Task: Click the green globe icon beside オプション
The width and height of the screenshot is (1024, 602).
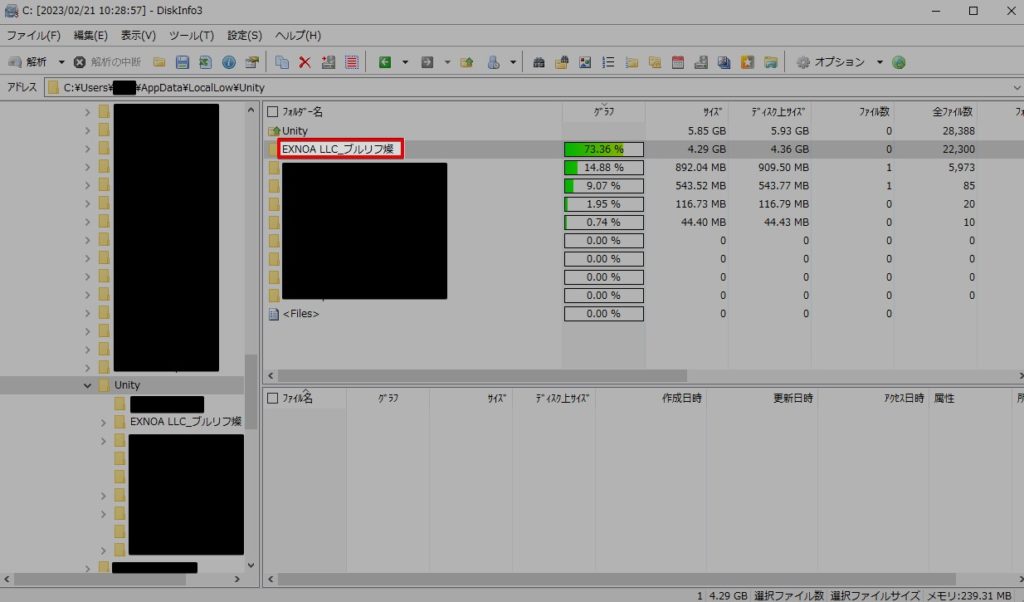Action: click(899, 62)
